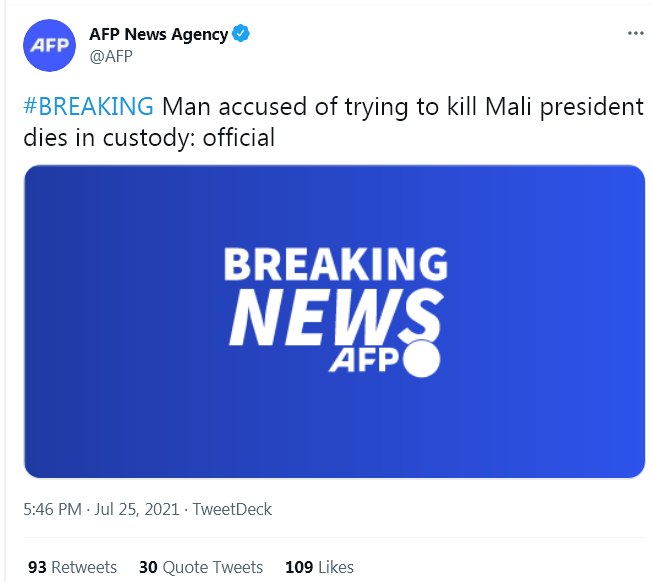This screenshot has height=582, width=652.
Task: Click the white circle beside the image's AFP logo
Action: tap(421, 358)
